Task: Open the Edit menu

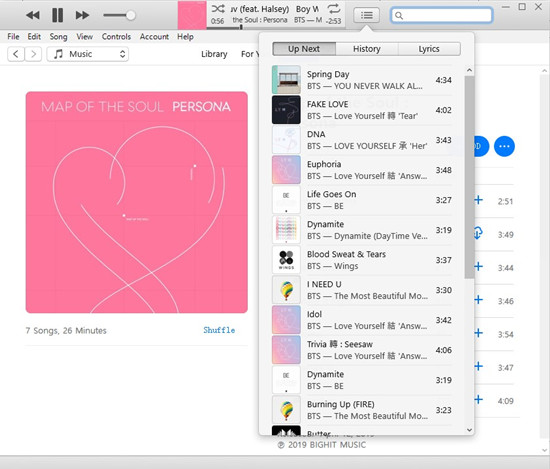Action: (34, 36)
